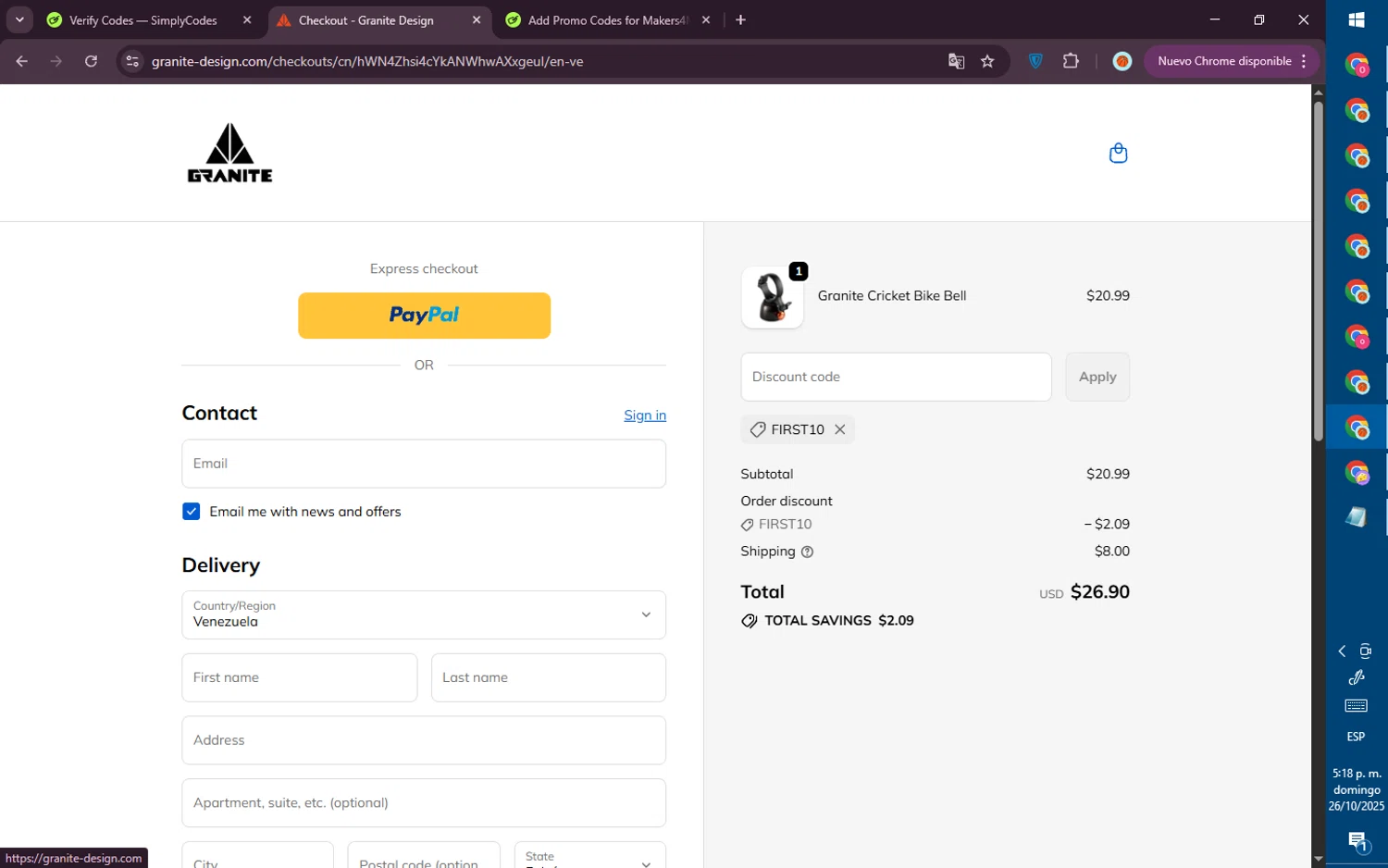Click the Total $26.90 amount
Screen dimensions: 1388x868
1099,592
